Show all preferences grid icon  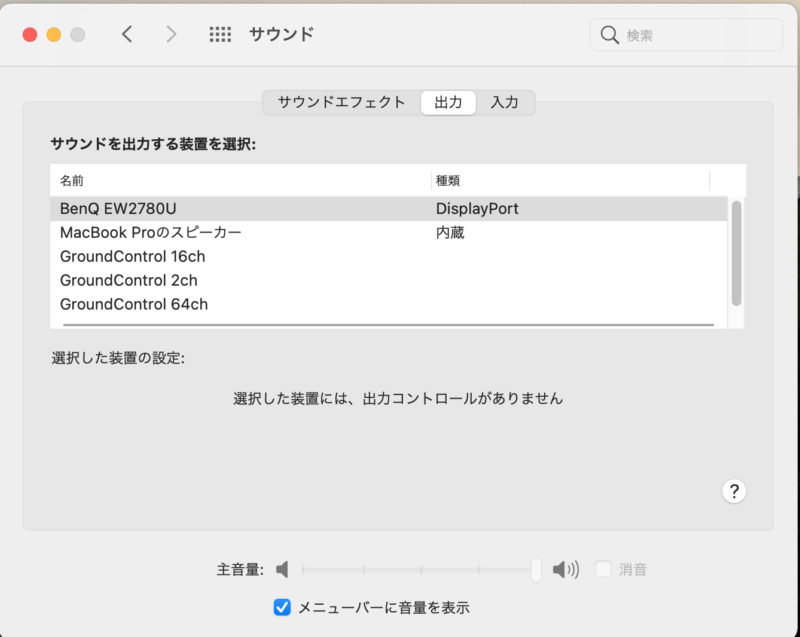point(220,34)
